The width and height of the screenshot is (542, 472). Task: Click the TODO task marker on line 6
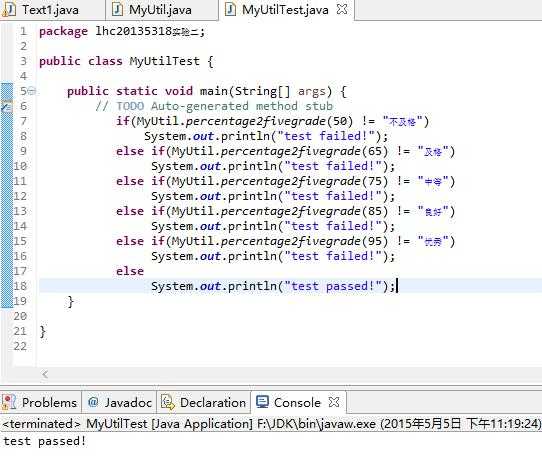(7, 106)
